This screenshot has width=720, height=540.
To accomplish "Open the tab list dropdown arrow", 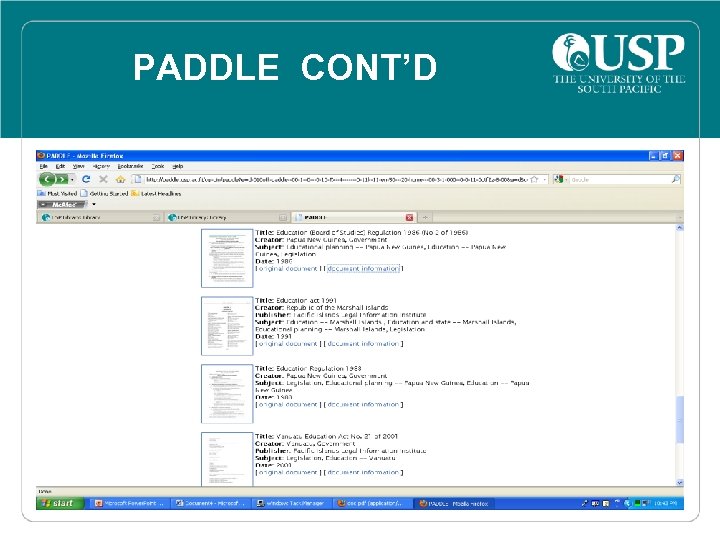I will tap(680, 217).
